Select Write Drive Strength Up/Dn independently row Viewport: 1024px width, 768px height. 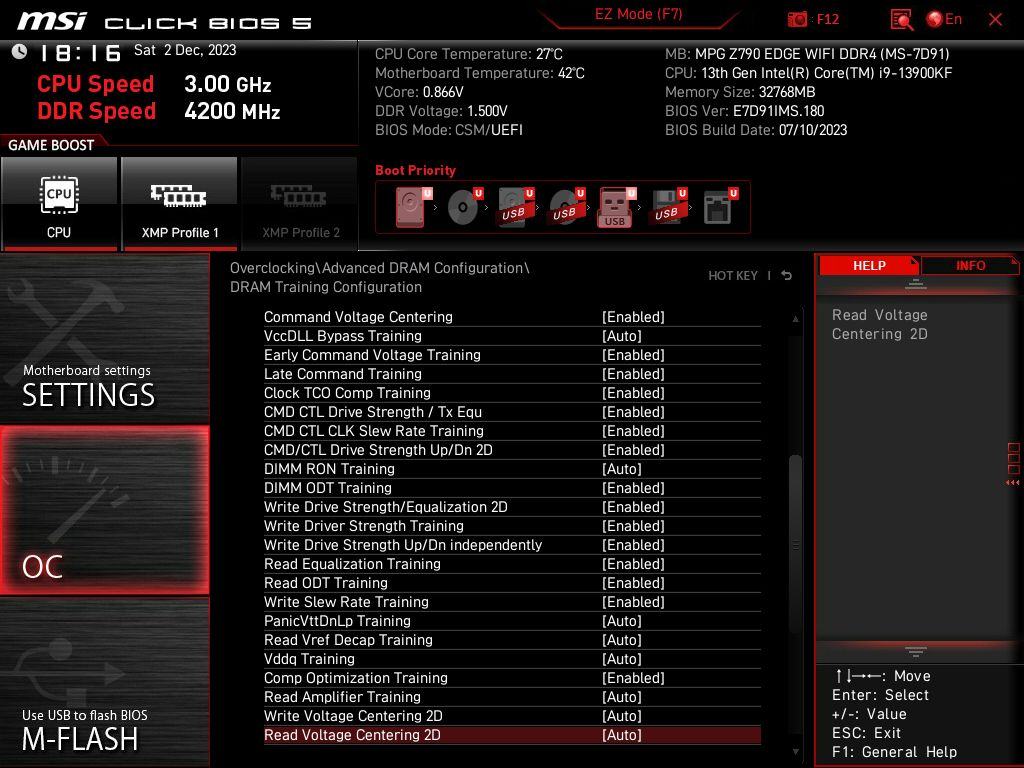click(x=512, y=545)
